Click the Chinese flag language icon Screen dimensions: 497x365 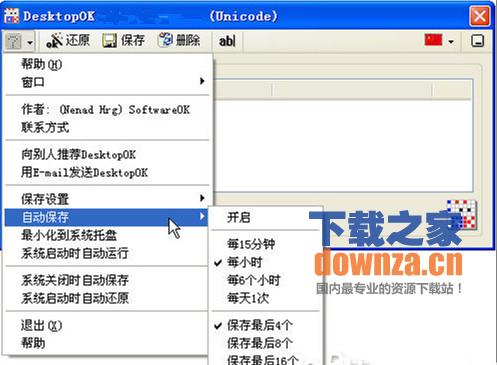[433, 41]
